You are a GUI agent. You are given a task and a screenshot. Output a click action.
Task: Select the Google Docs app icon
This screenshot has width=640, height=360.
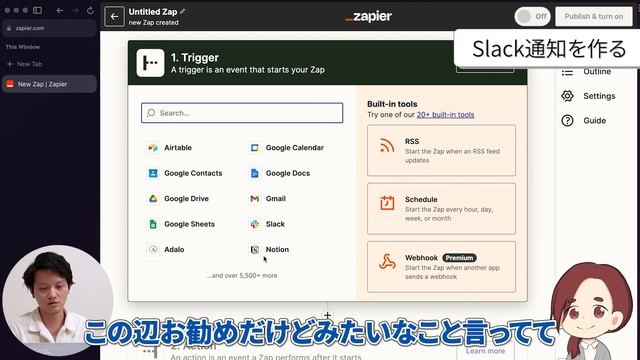(255, 173)
